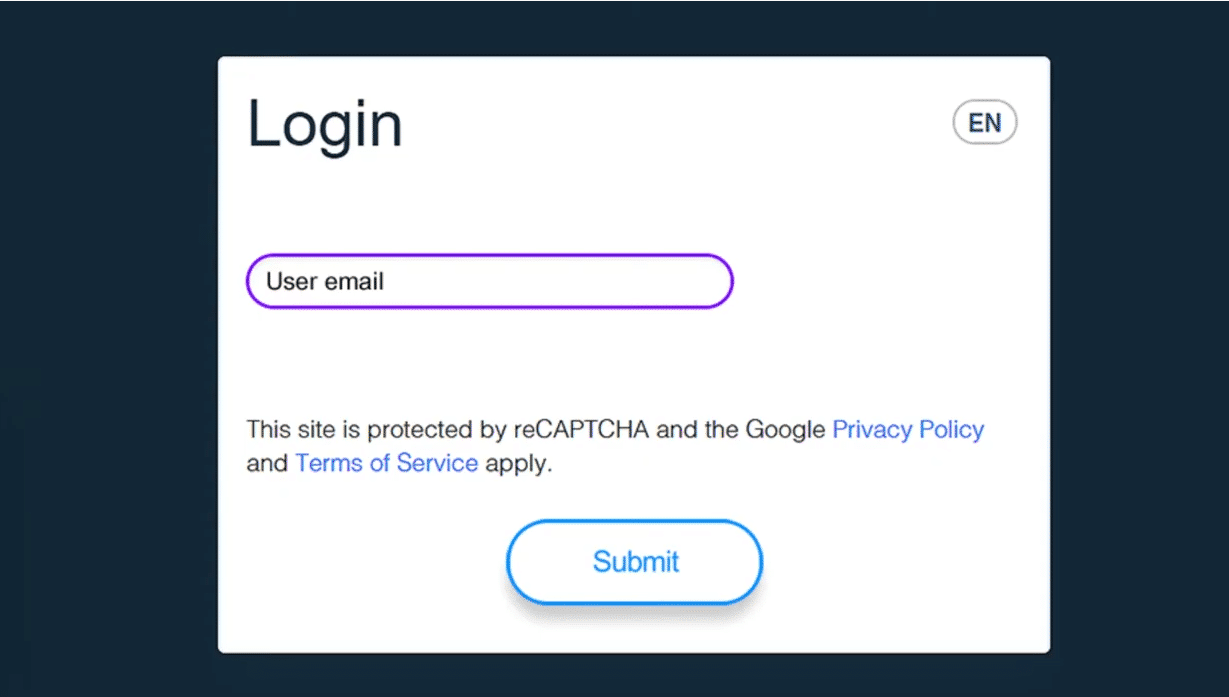Click the Login heading text
1229x697 pixels.
tap(325, 125)
